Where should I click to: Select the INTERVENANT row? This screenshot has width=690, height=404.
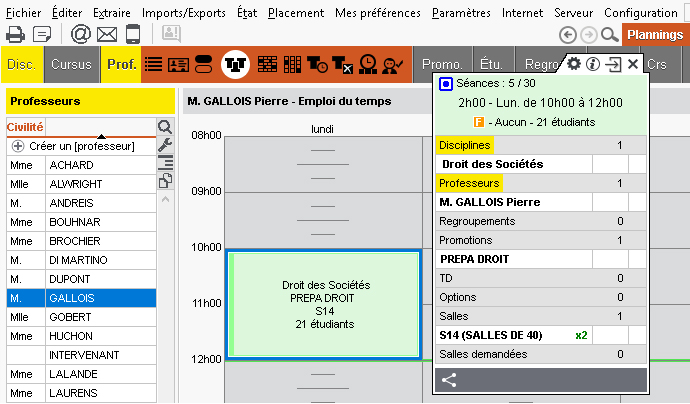81,355
